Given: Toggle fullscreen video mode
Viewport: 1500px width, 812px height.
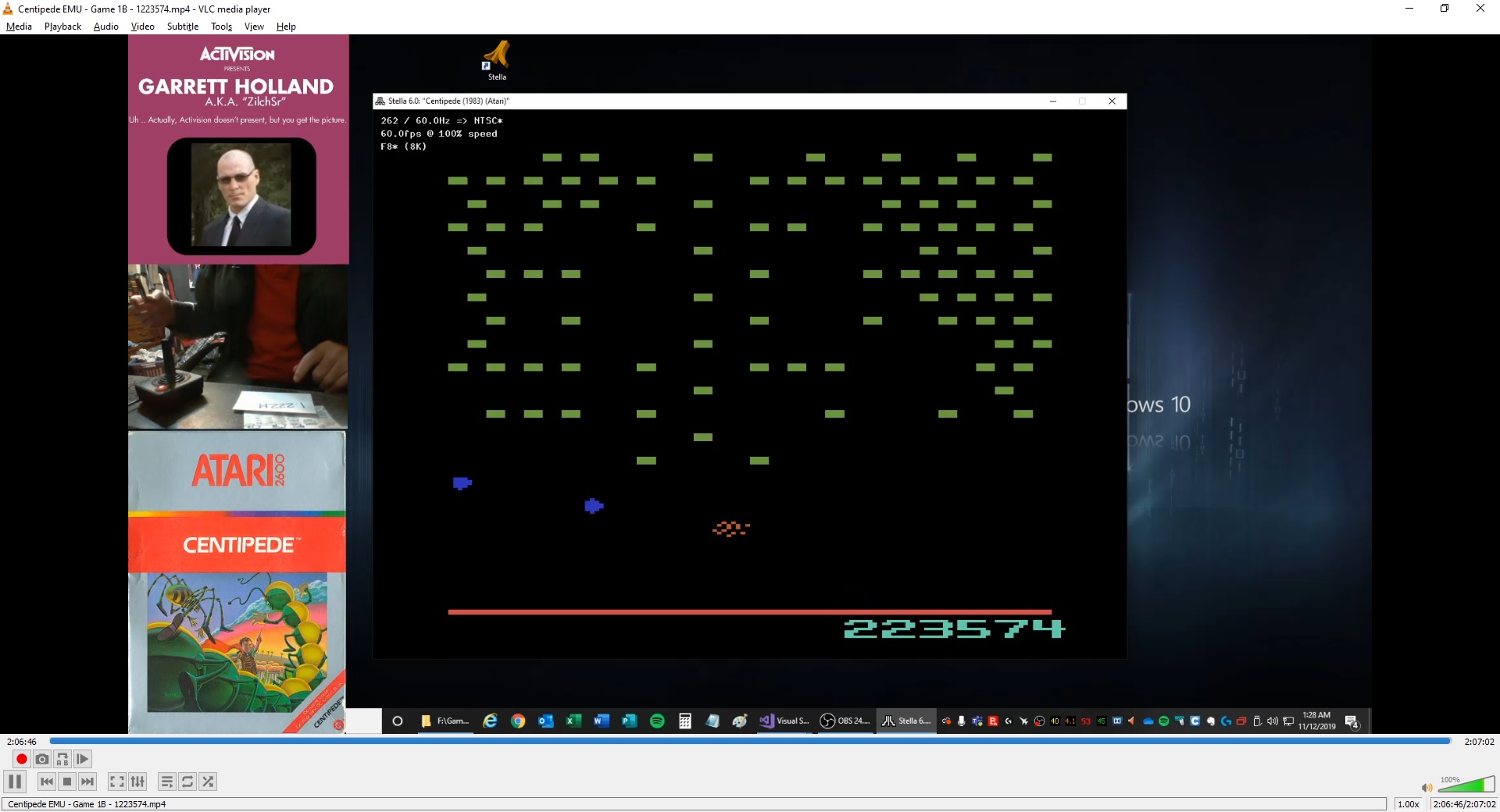Looking at the screenshot, I should point(117,782).
